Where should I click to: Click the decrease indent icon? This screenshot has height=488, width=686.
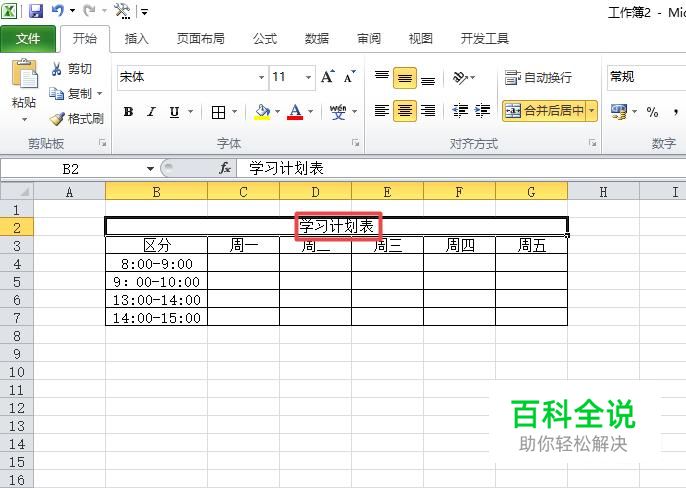pyautogui.click(x=460, y=111)
